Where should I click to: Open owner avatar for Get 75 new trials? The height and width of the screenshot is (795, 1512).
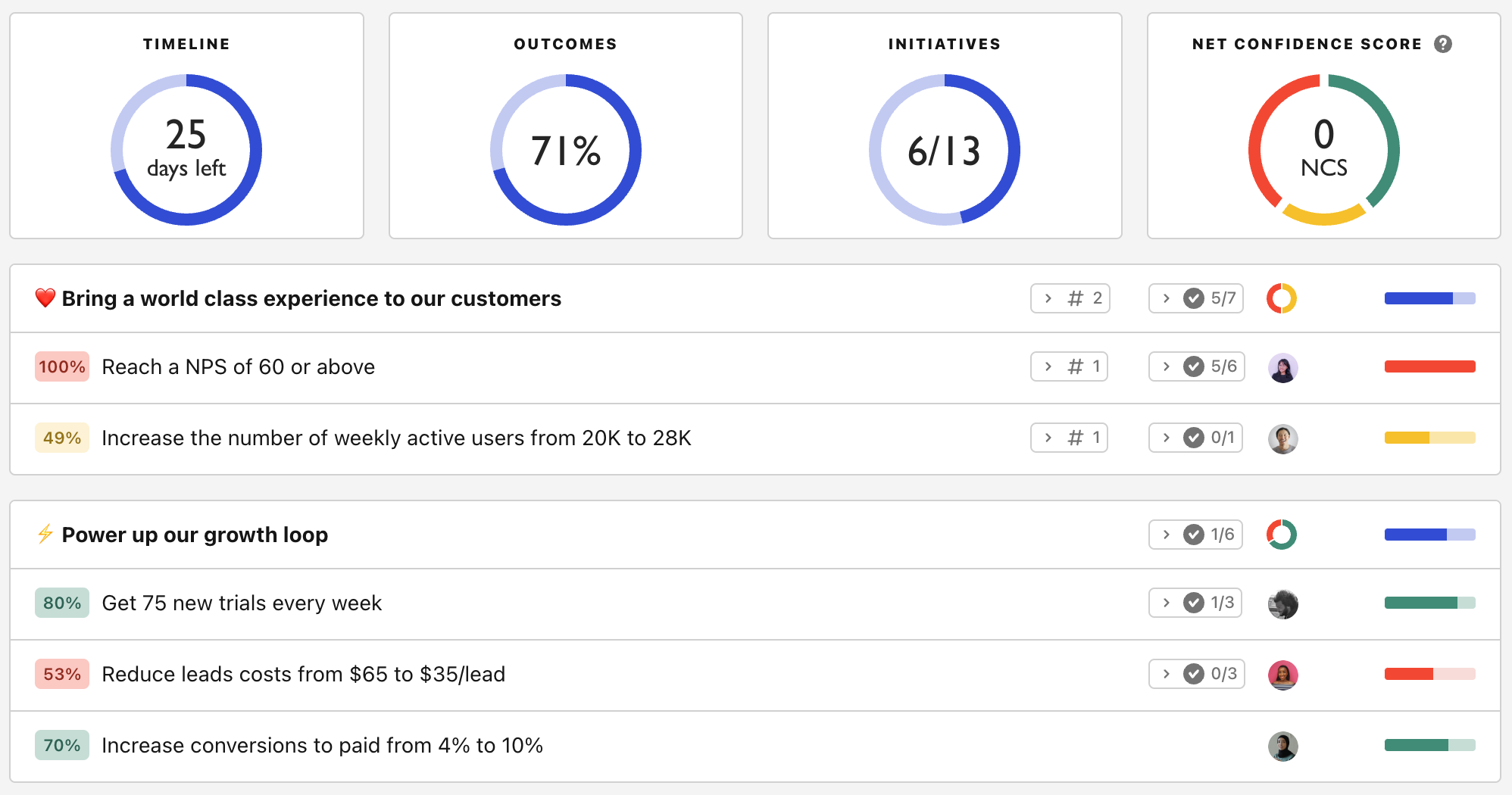1282,603
